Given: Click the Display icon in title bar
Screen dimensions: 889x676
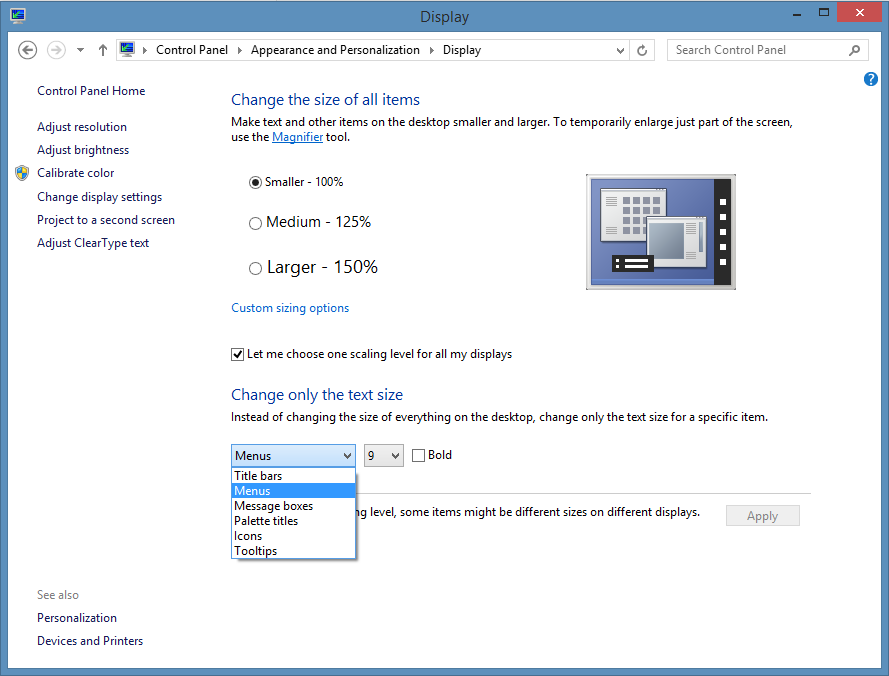Looking at the screenshot, I should 17,15.
